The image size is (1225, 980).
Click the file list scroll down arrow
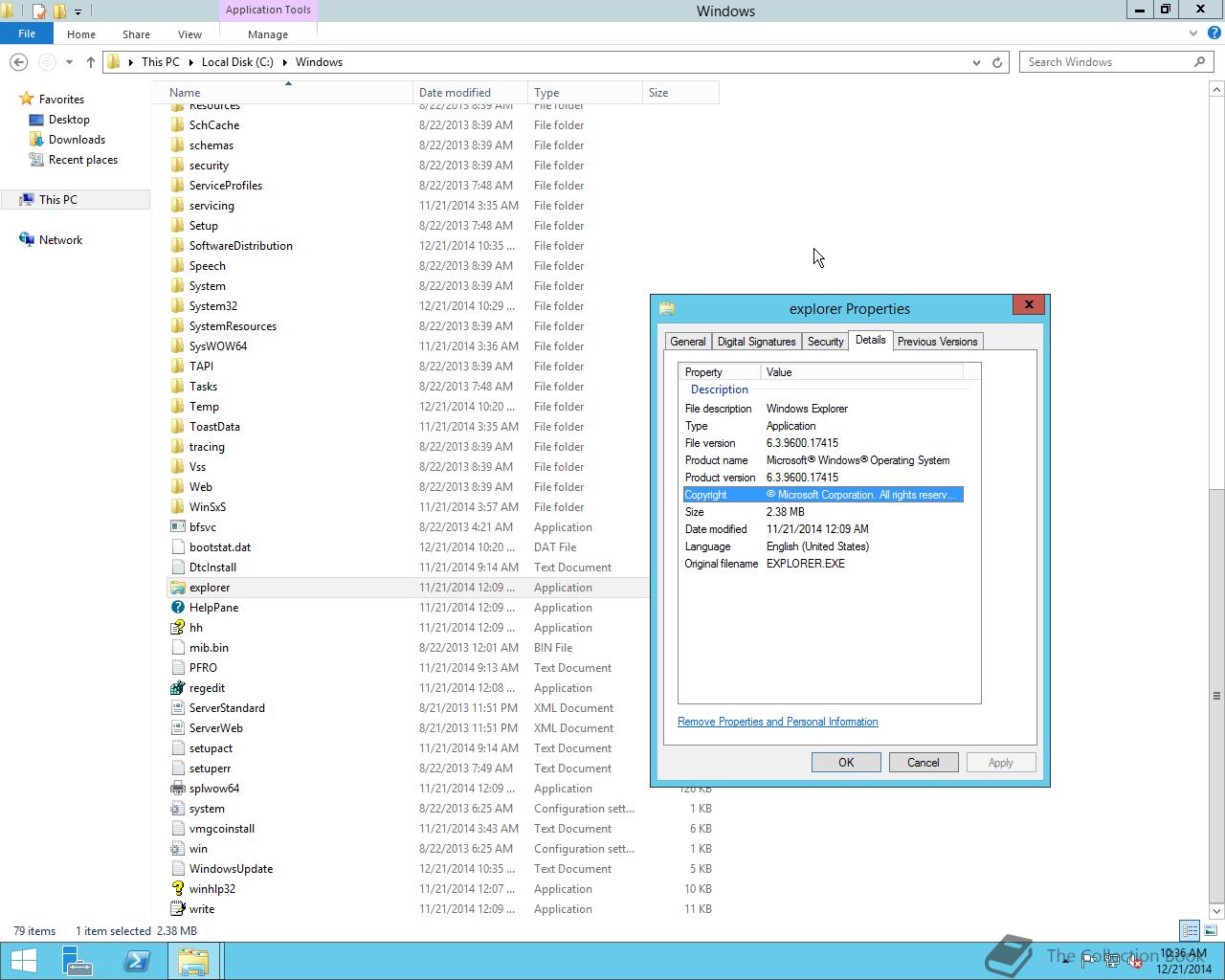[1216, 910]
